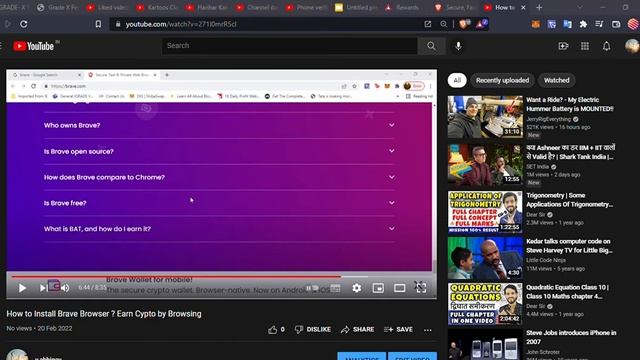This screenshot has width=640, height=360.
Task: Click YouTube home logo
Action: coord(33,46)
